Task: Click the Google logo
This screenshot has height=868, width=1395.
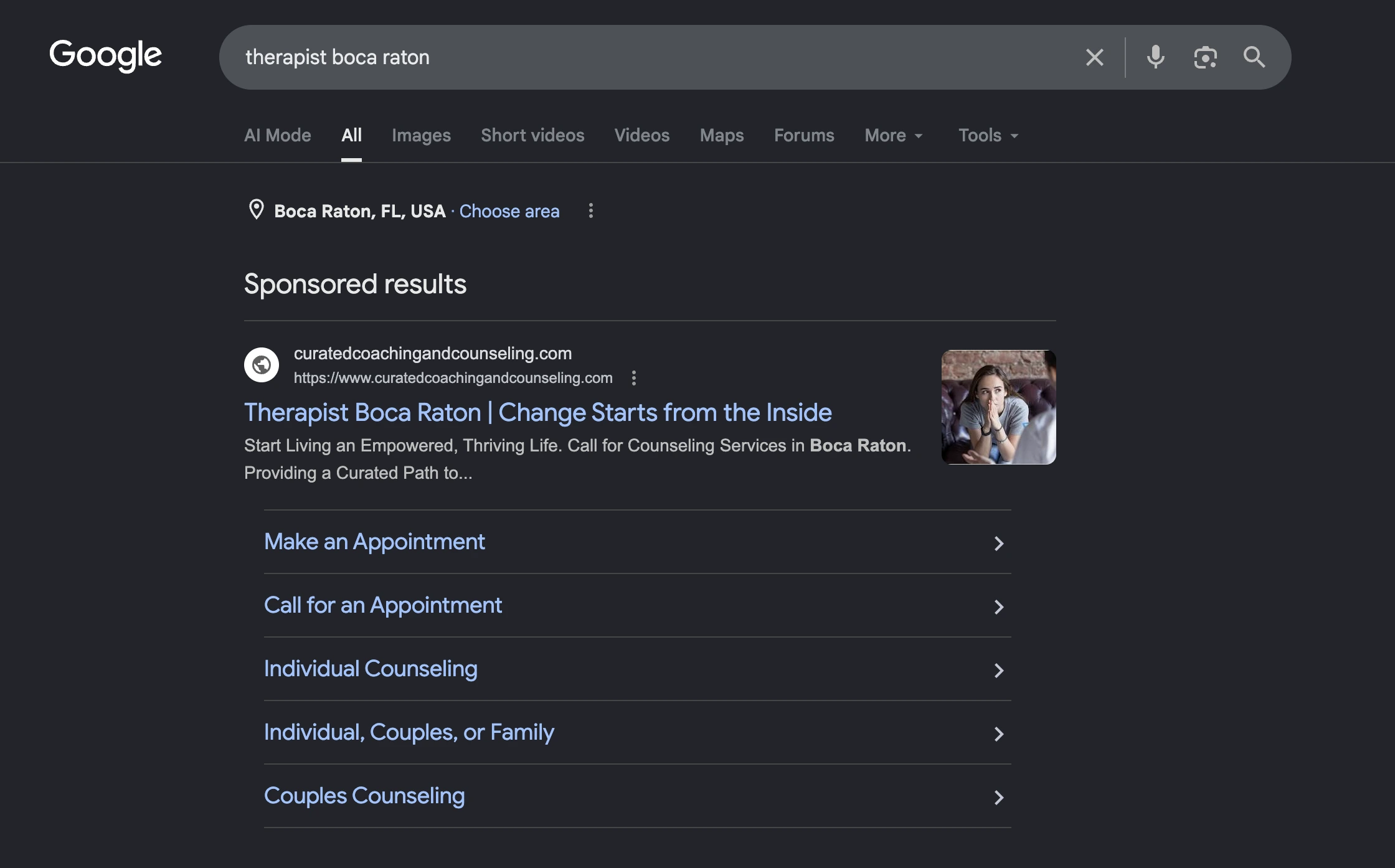Action: point(105,56)
